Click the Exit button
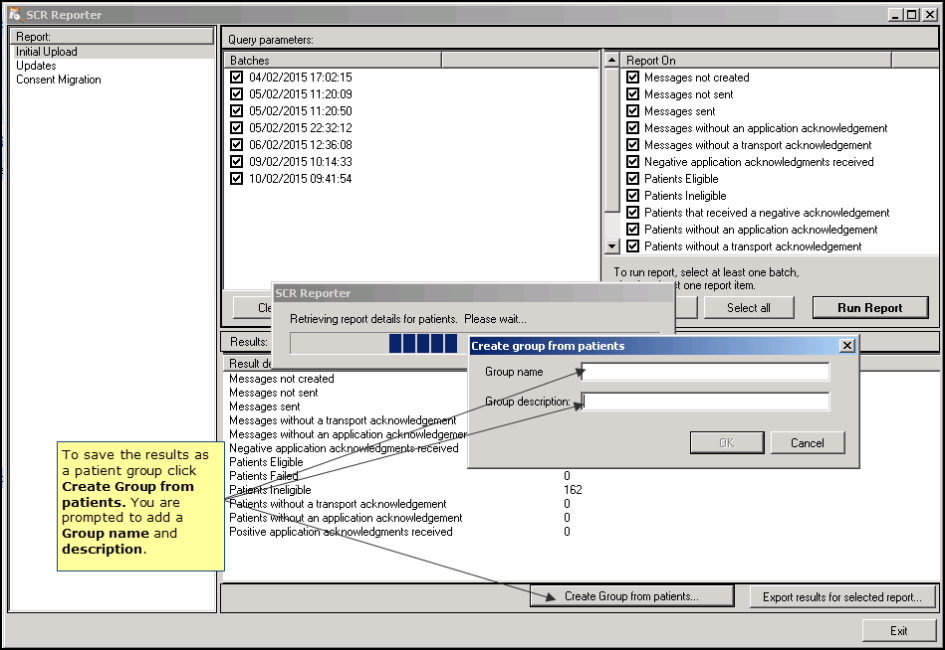Viewport: 945px width, 650px height. pos(898,631)
